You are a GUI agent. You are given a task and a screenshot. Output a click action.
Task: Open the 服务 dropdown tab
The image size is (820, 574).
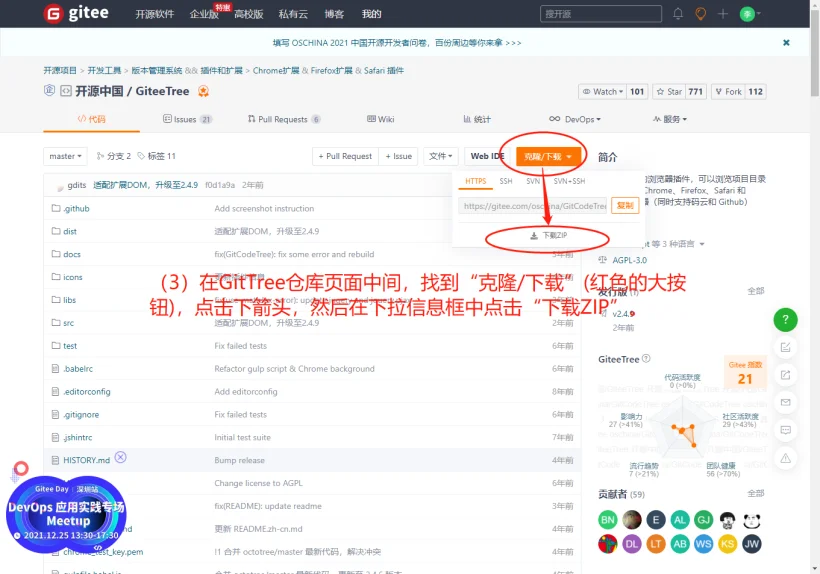pos(669,119)
